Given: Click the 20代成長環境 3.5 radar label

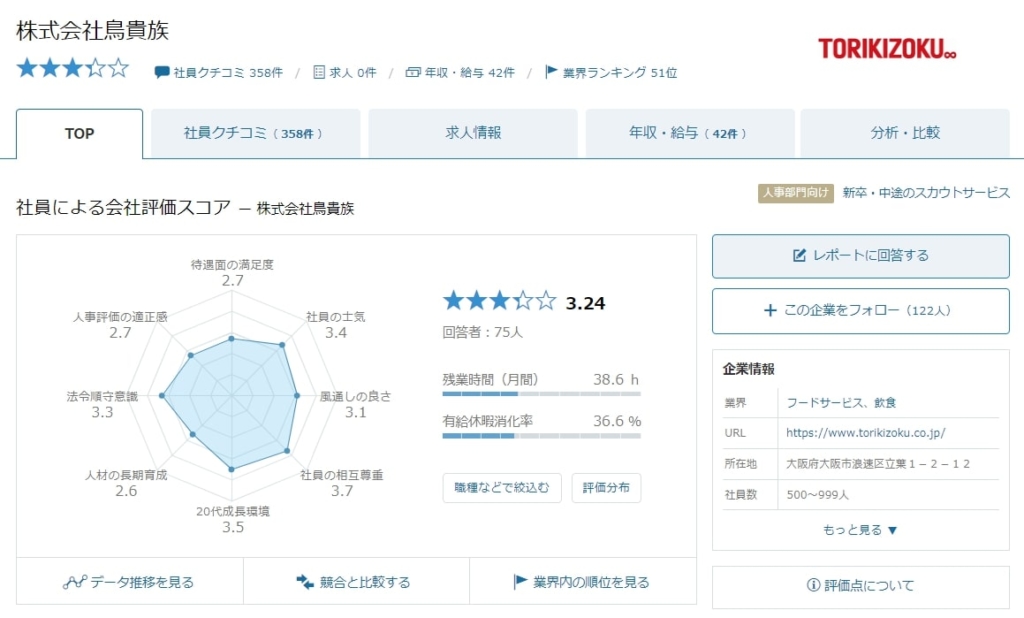Looking at the screenshot, I should [232, 519].
